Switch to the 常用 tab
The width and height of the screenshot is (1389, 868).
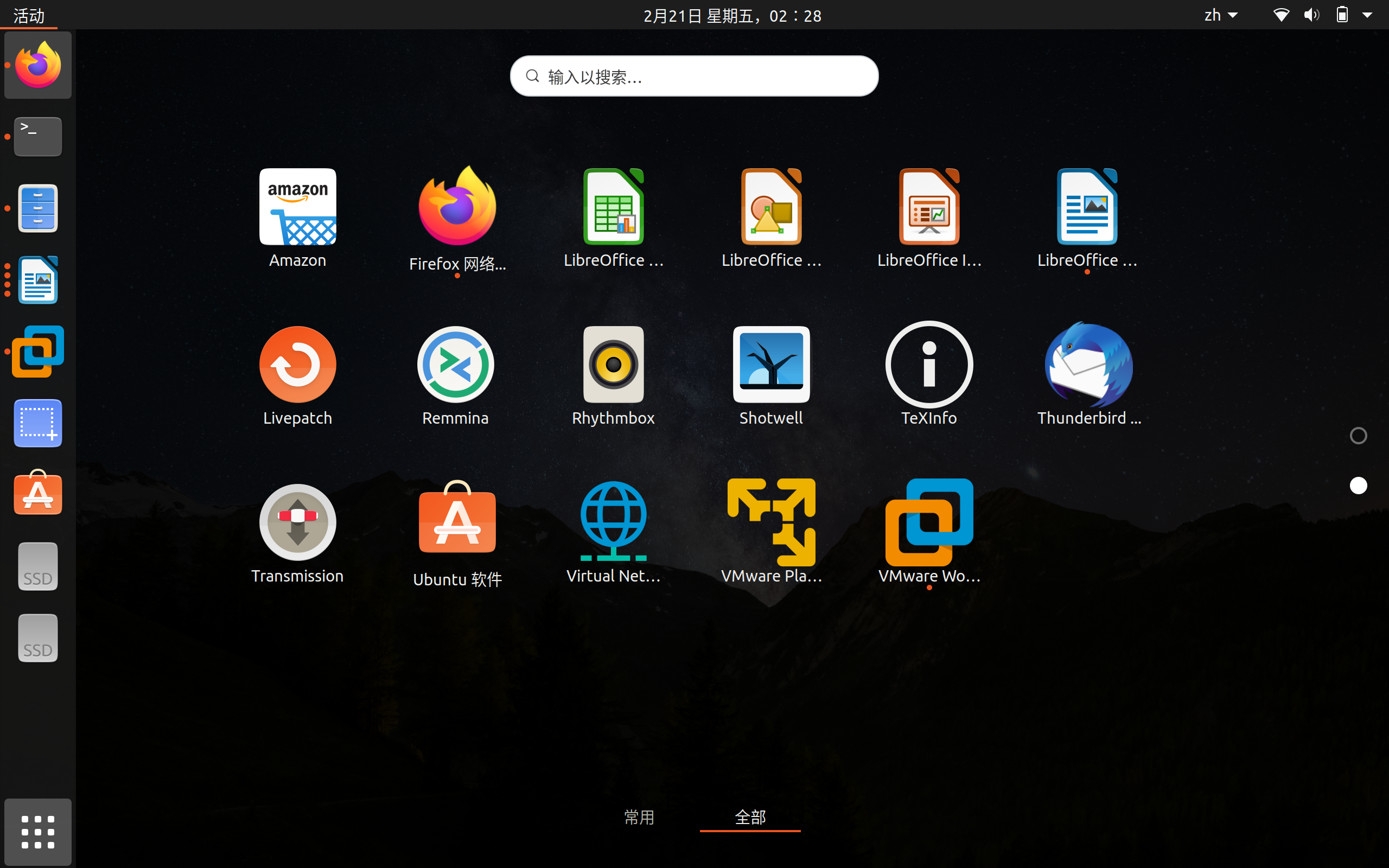pos(639,816)
